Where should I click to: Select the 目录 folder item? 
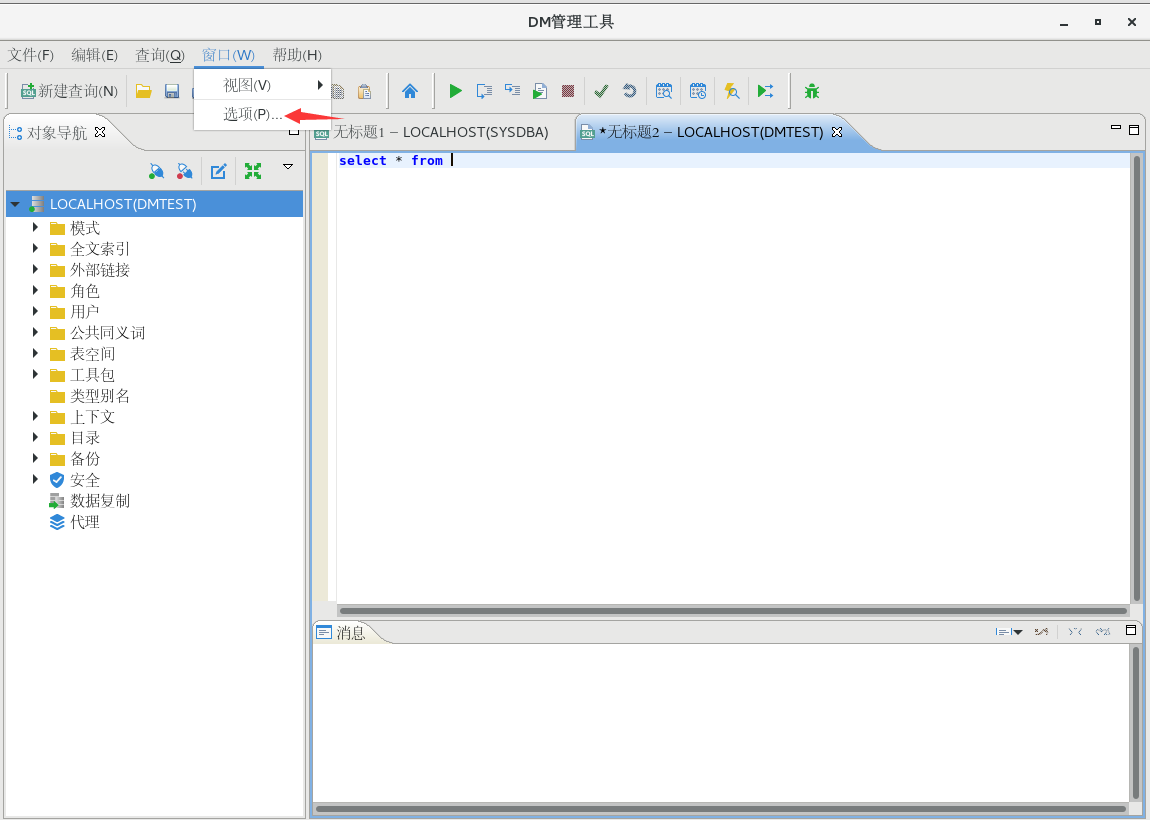coord(75,438)
